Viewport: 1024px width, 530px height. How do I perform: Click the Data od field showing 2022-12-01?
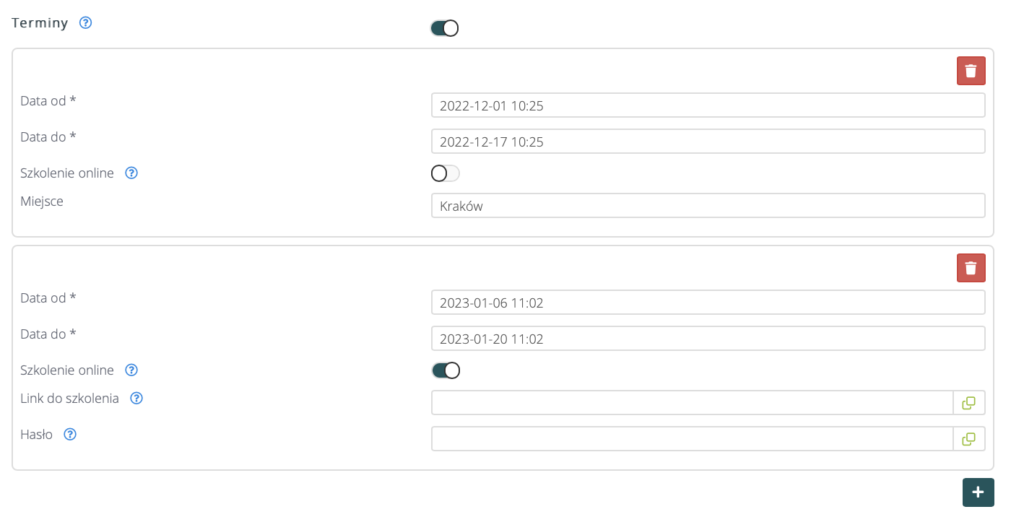[707, 106]
